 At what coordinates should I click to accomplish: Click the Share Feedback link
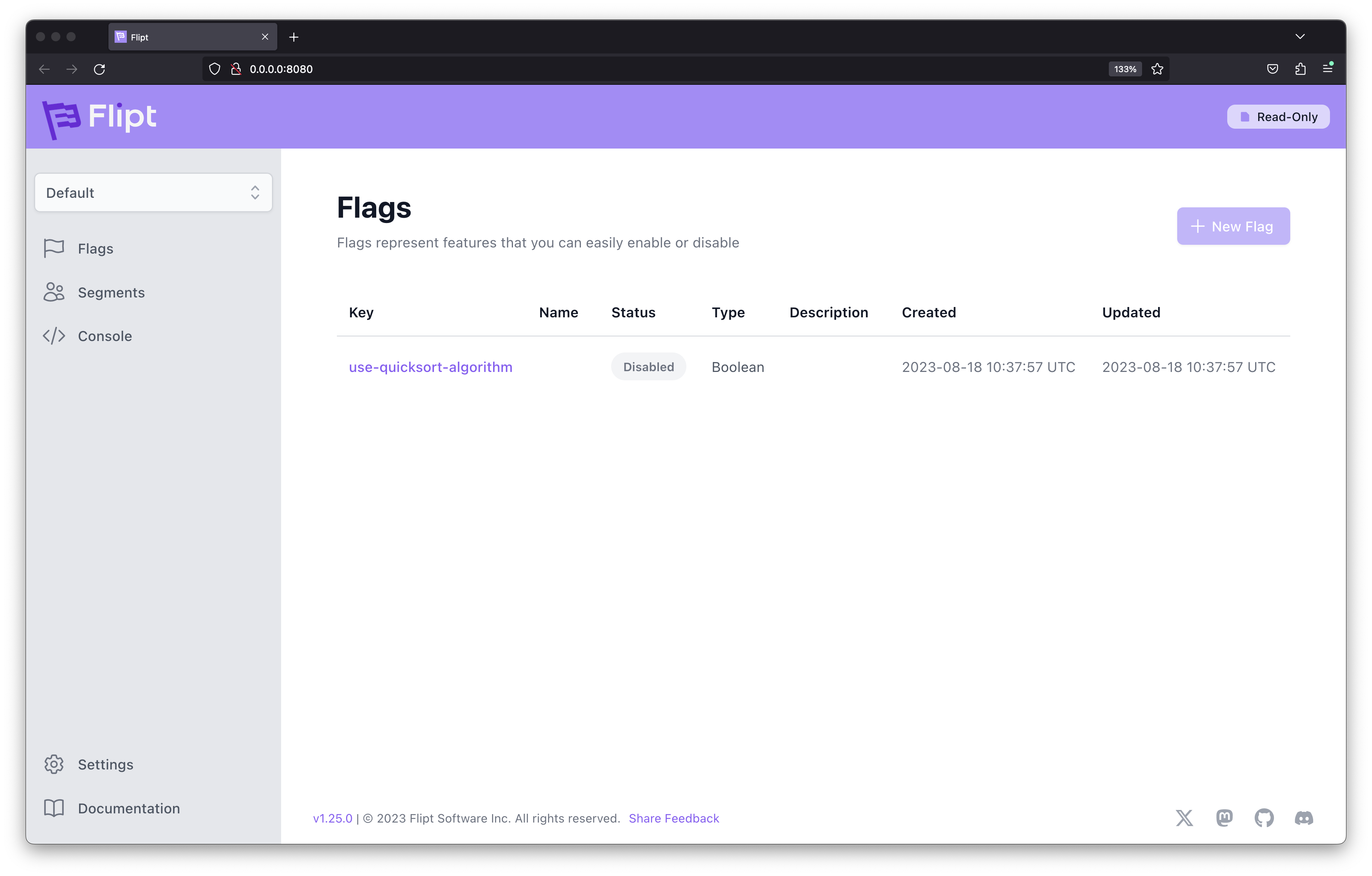click(673, 818)
